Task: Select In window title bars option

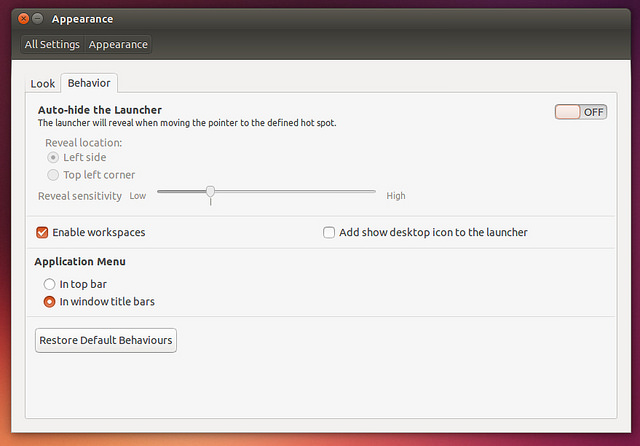Action: [49, 302]
